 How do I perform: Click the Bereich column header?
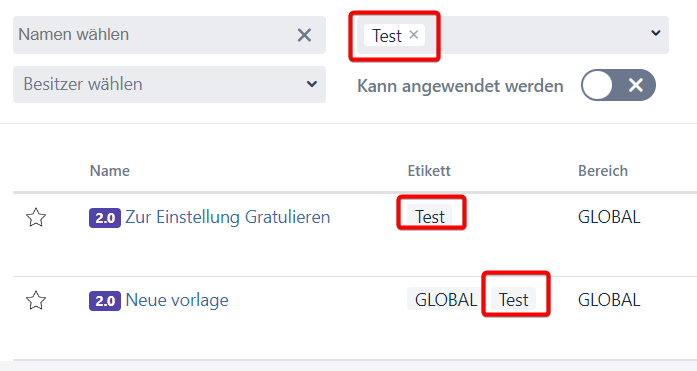pos(603,171)
